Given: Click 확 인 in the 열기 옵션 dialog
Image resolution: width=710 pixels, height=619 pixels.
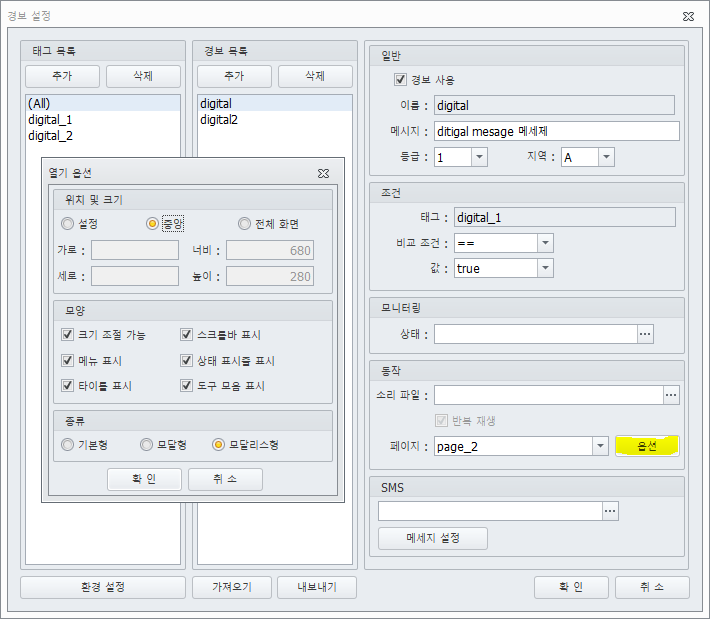Looking at the screenshot, I should coord(144,480).
